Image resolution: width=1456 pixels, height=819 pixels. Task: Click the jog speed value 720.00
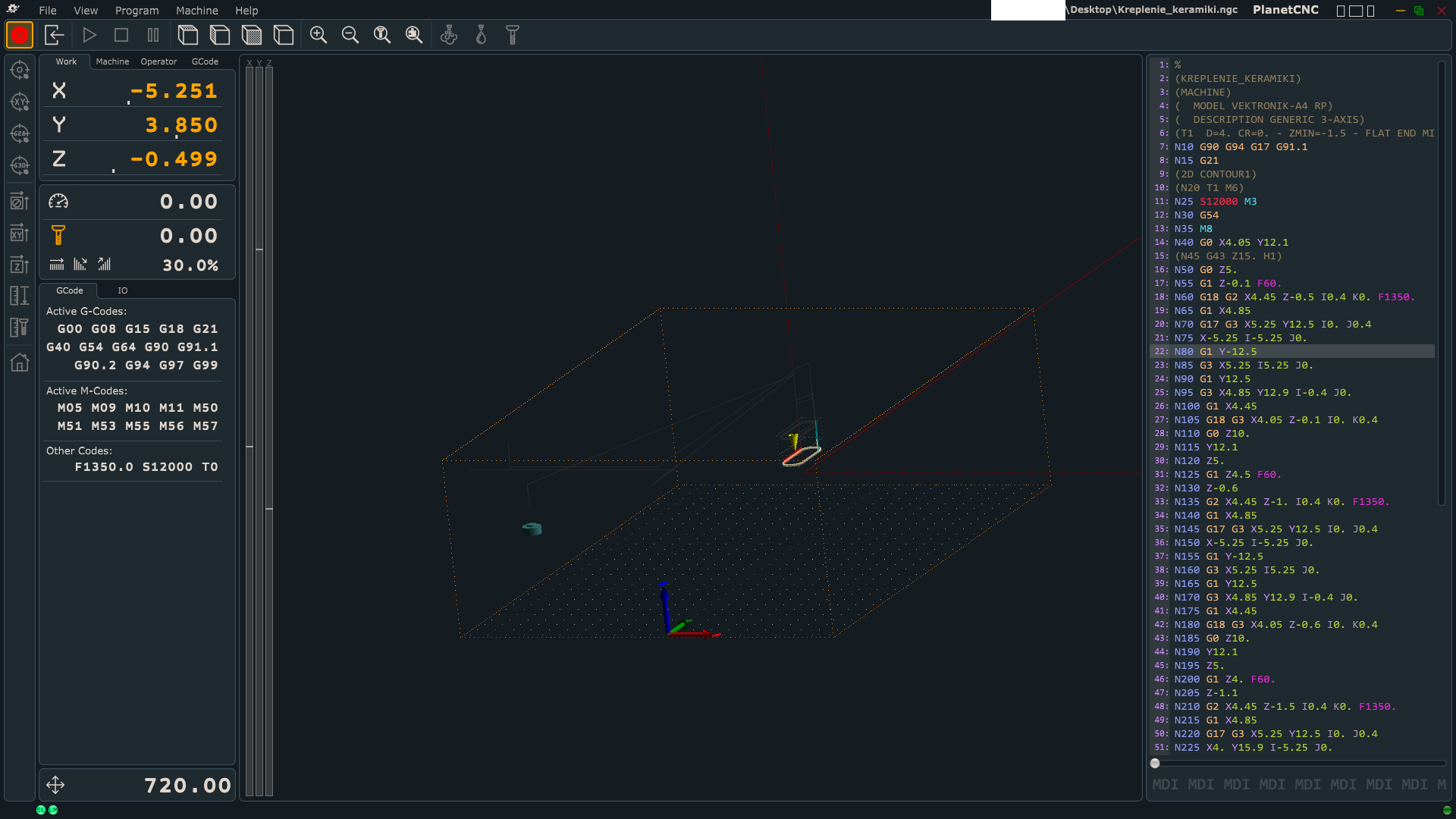[x=187, y=786]
